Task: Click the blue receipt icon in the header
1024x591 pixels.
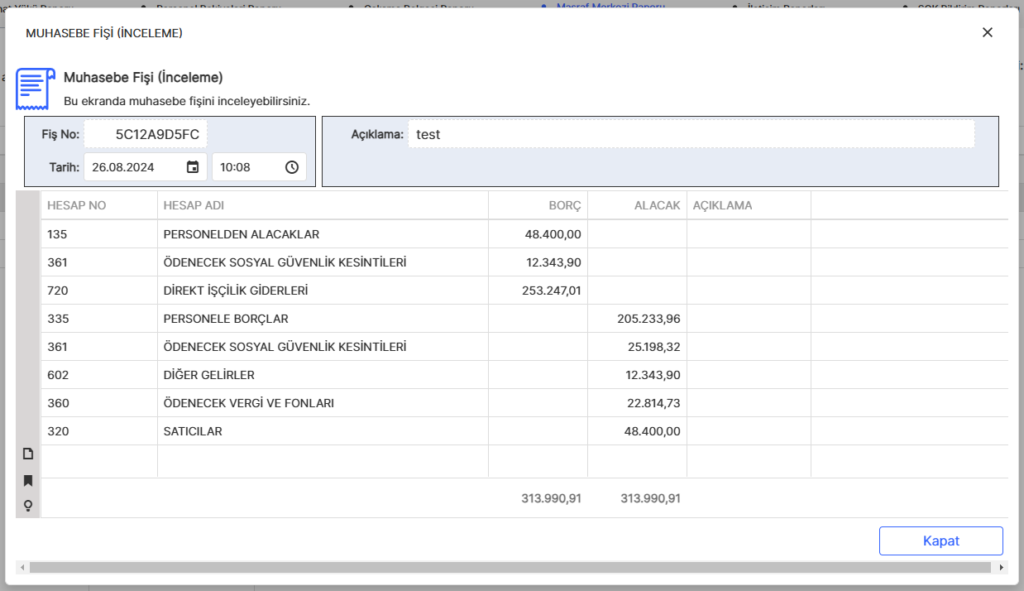Action: pyautogui.click(x=35, y=90)
